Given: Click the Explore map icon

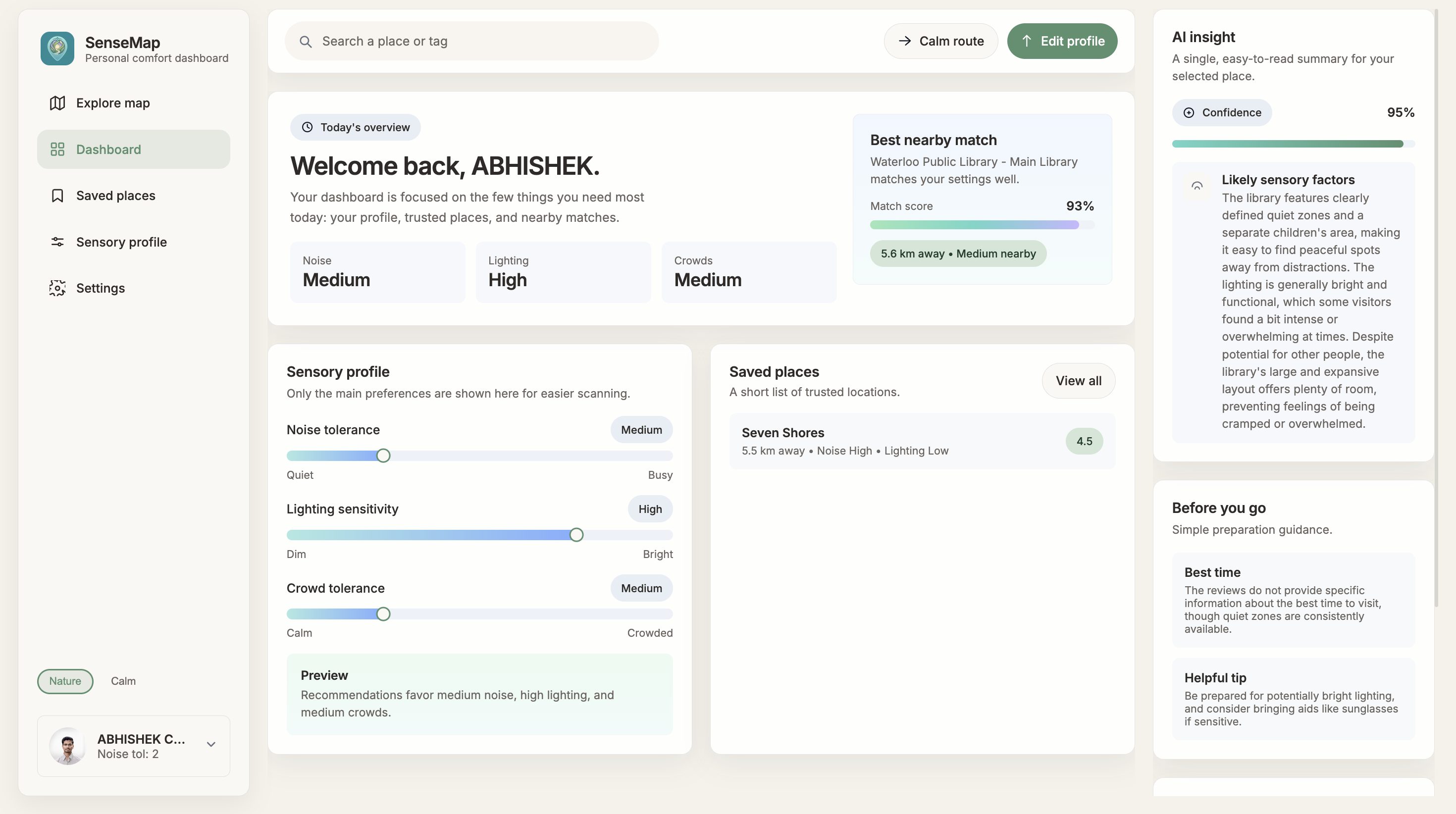Looking at the screenshot, I should coord(57,103).
